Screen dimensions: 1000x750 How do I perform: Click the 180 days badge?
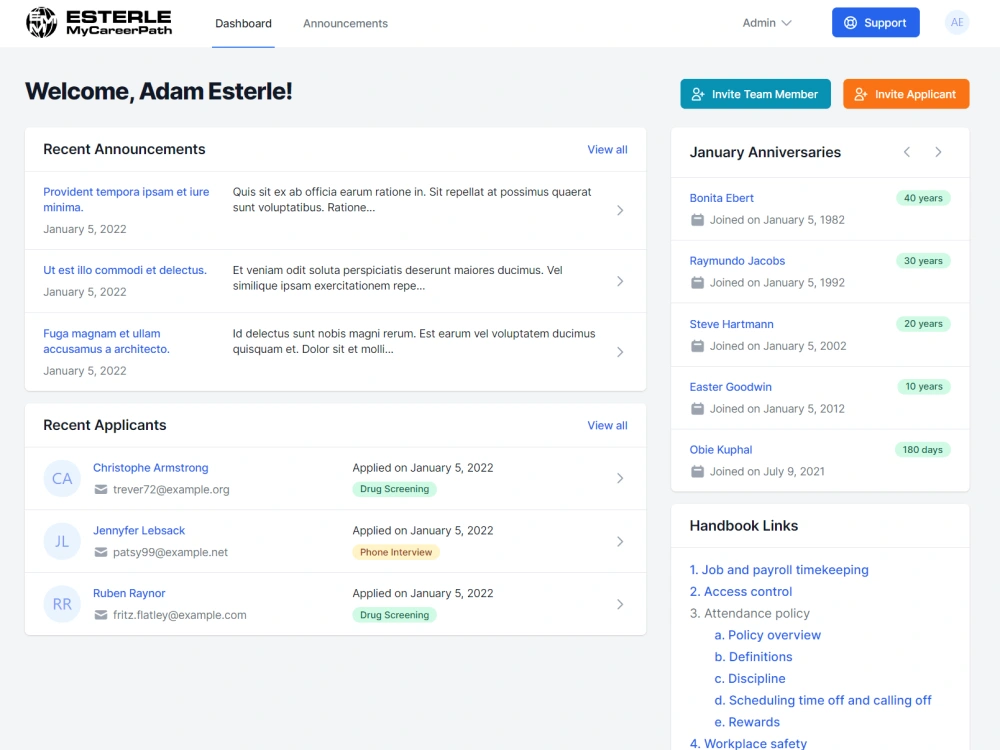922,450
